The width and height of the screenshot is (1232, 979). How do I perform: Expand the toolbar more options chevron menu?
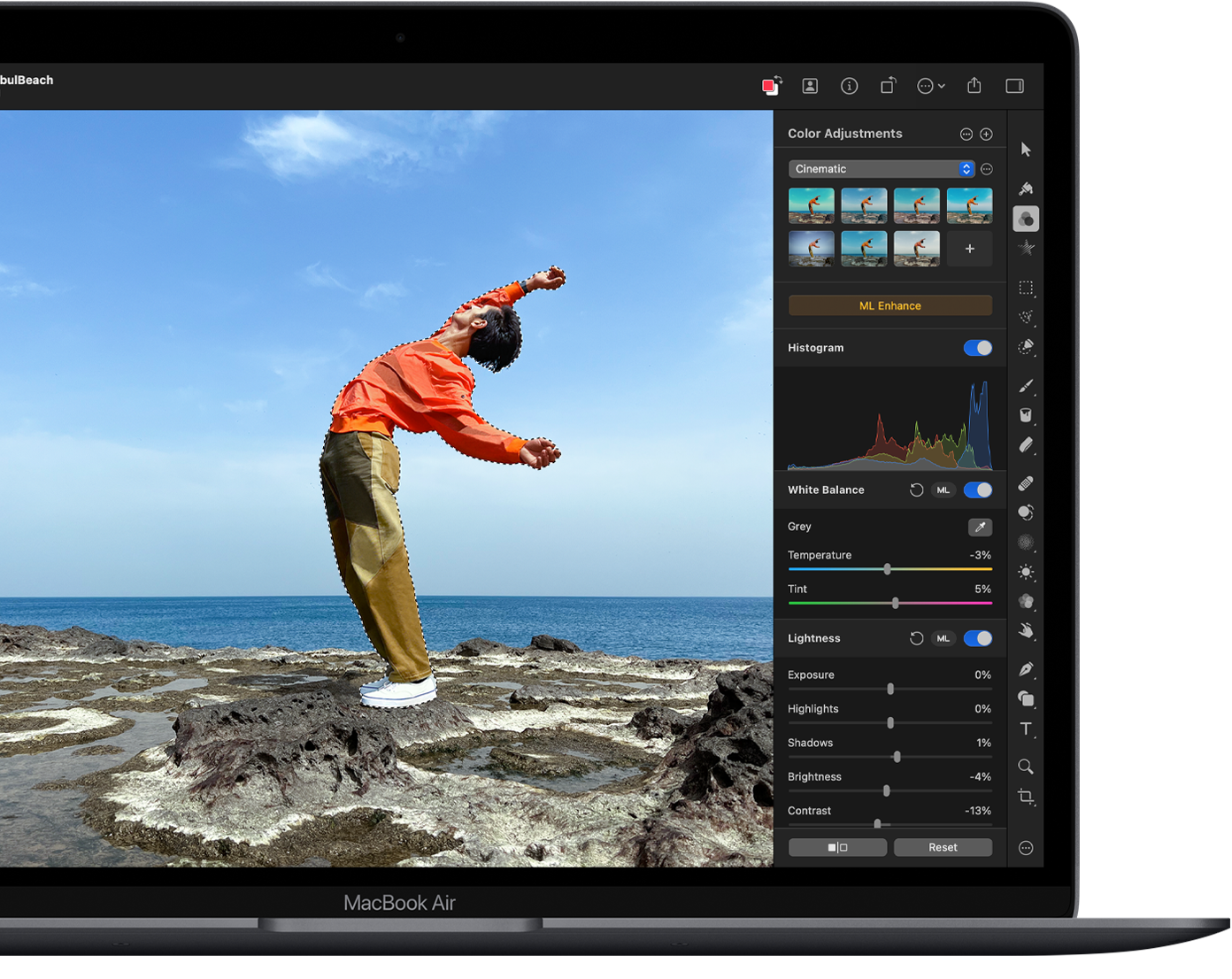click(931, 86)
